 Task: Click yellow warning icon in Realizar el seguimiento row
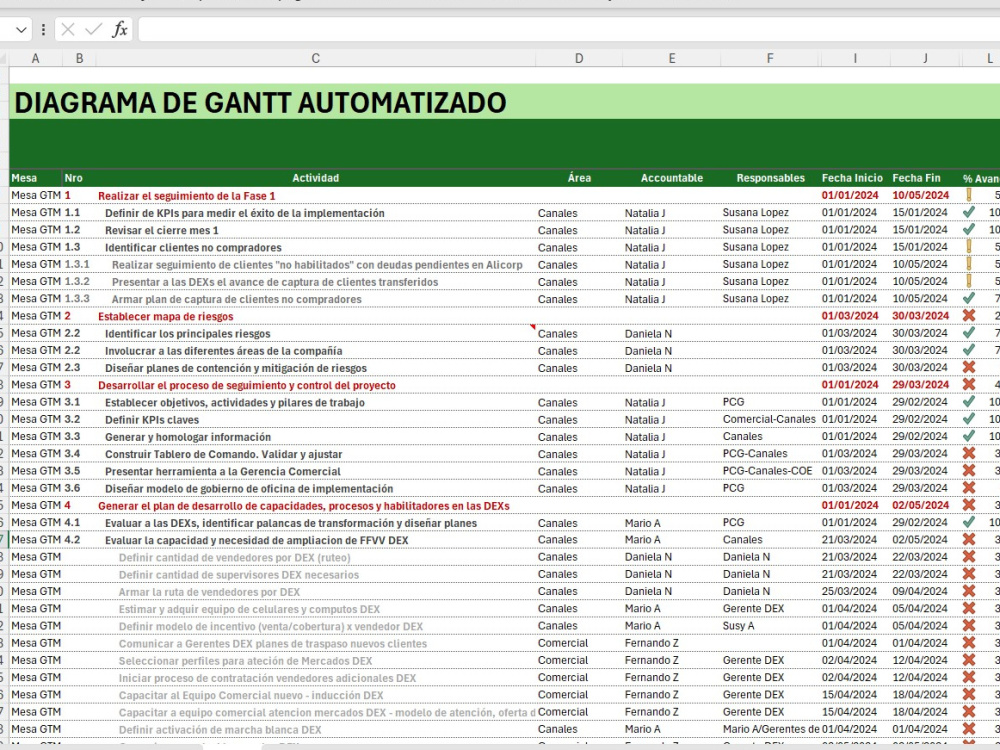pos(969,195)
